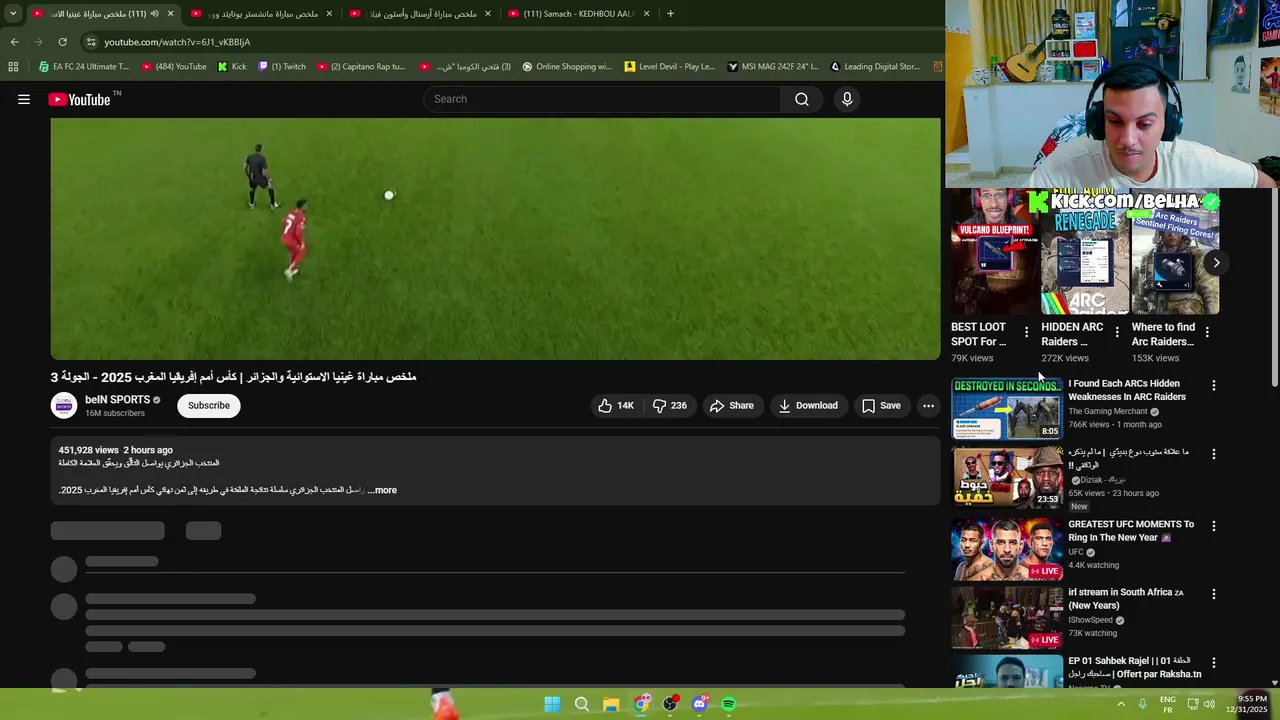Viewport: 1280px width, 720px height.
Task: Open the browser apps grid shortcut
Action: point(13,67)
